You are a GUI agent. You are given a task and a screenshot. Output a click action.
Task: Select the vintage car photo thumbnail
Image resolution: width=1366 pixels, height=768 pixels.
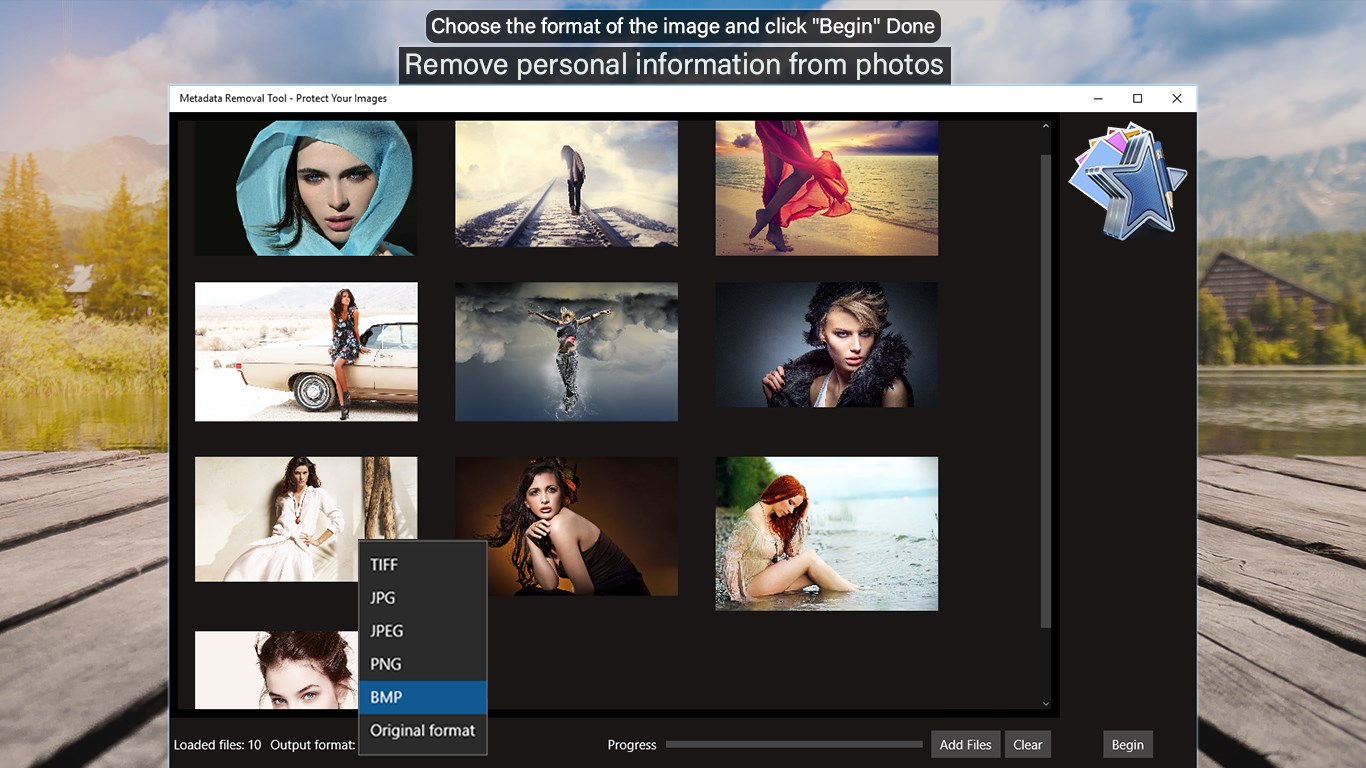pyautogui.click(x=306, y=351)
